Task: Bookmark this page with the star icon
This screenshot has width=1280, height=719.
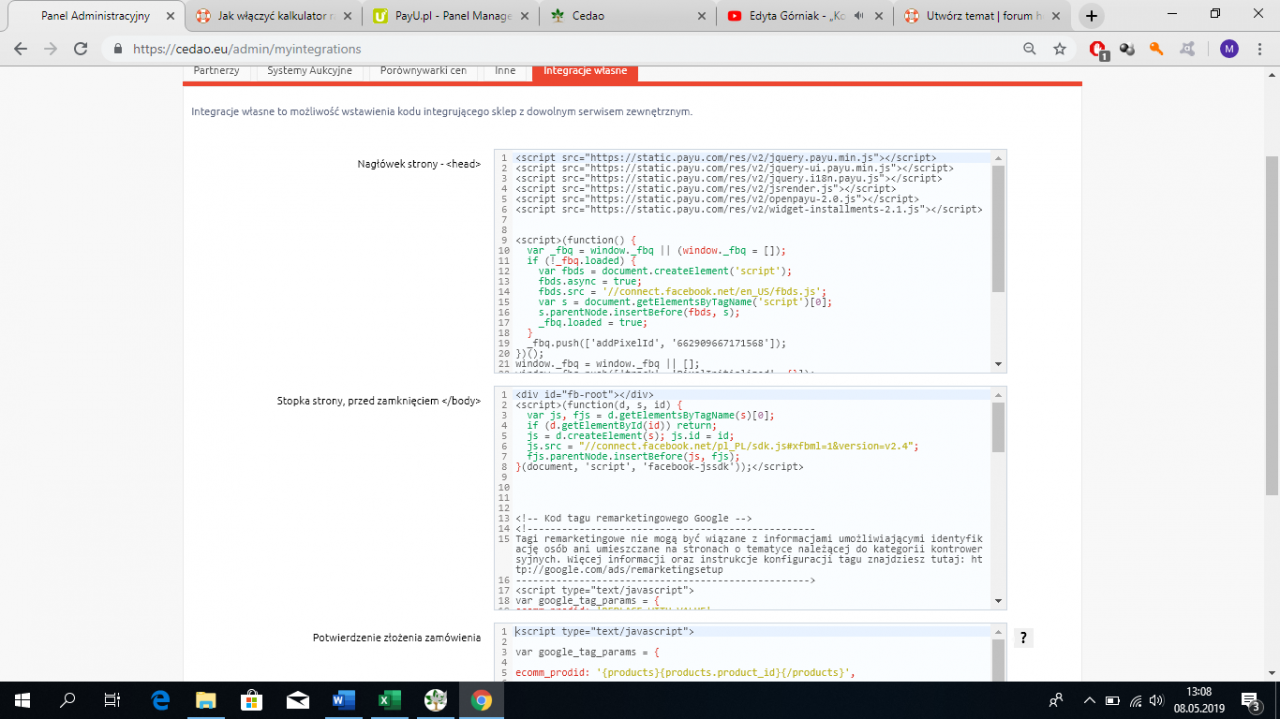Action: (x=1059, y=48)
